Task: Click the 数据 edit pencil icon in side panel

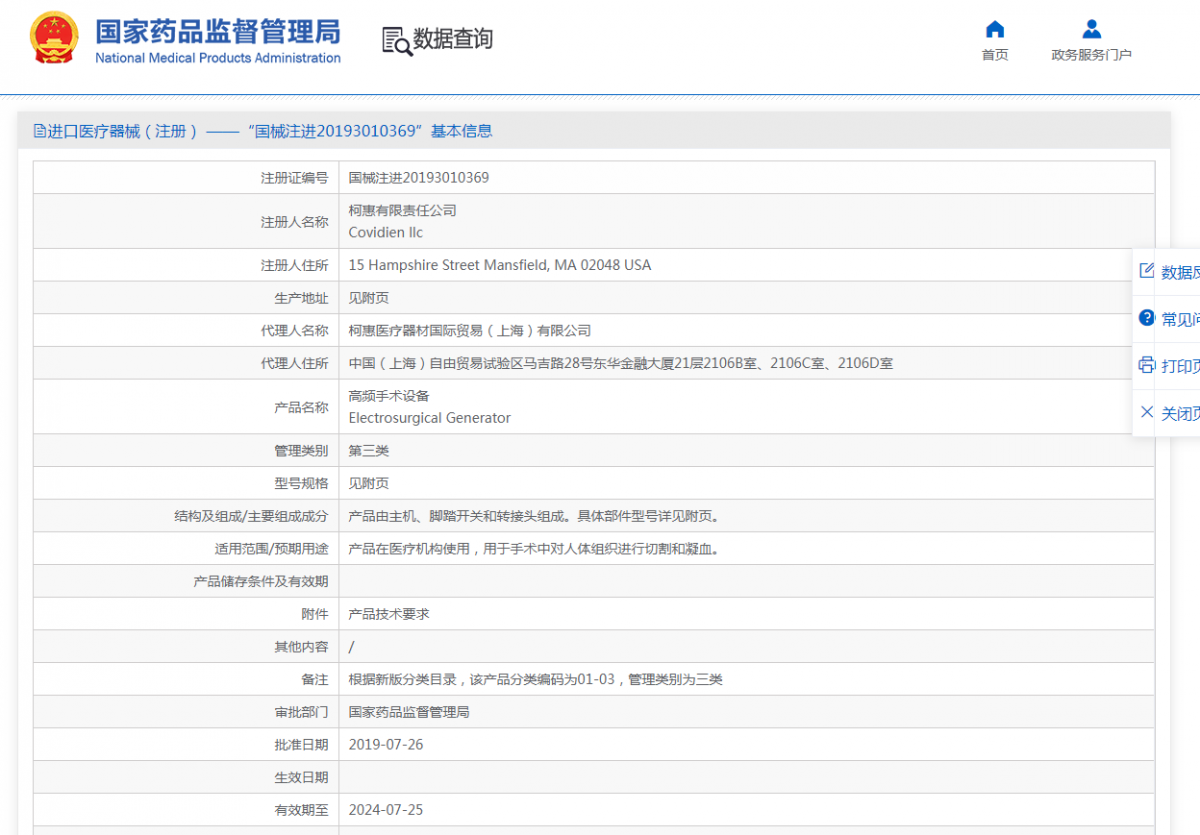Action: click(1147, 271)
